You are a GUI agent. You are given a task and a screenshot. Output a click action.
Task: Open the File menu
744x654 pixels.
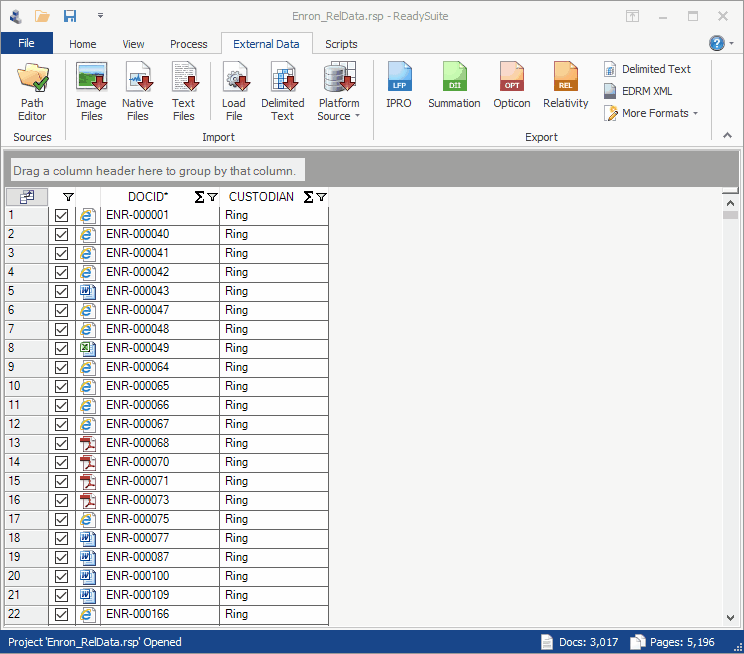coord(27,43)
